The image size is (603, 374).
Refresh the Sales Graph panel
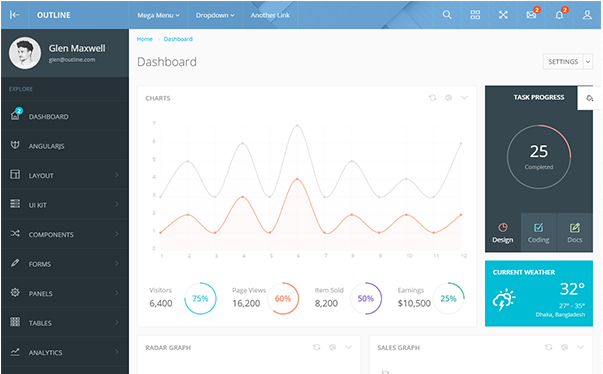point(548,347)
